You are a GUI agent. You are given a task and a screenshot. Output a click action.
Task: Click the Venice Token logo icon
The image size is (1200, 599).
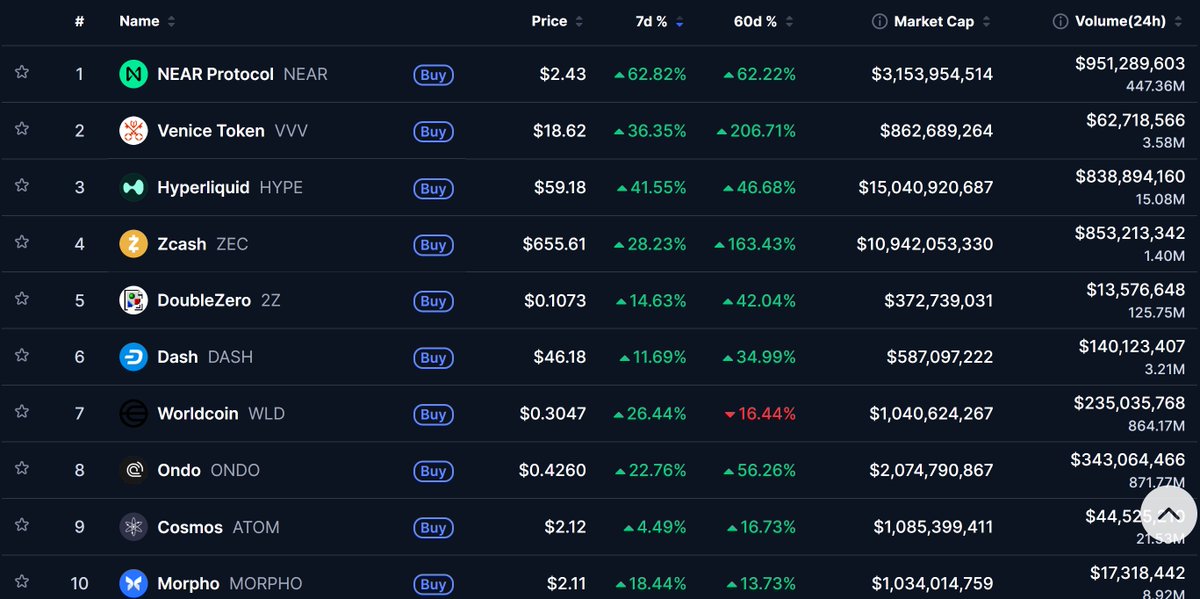tap(133, 131)
